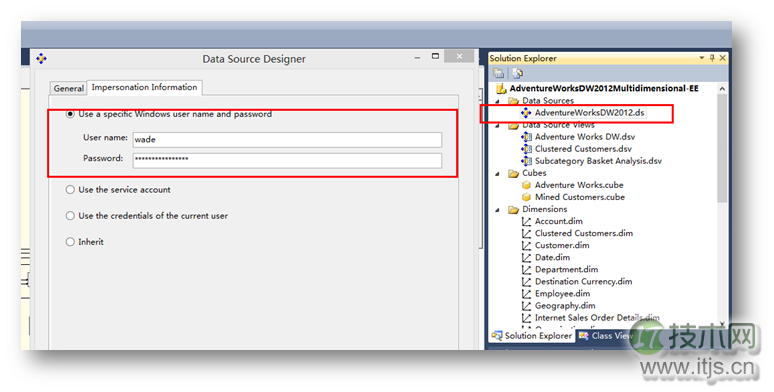Select the AdventureWorksDW2012.ds file name
This screenshot has width=774, height=392.
pyautogui.click(x=589, y=113)
